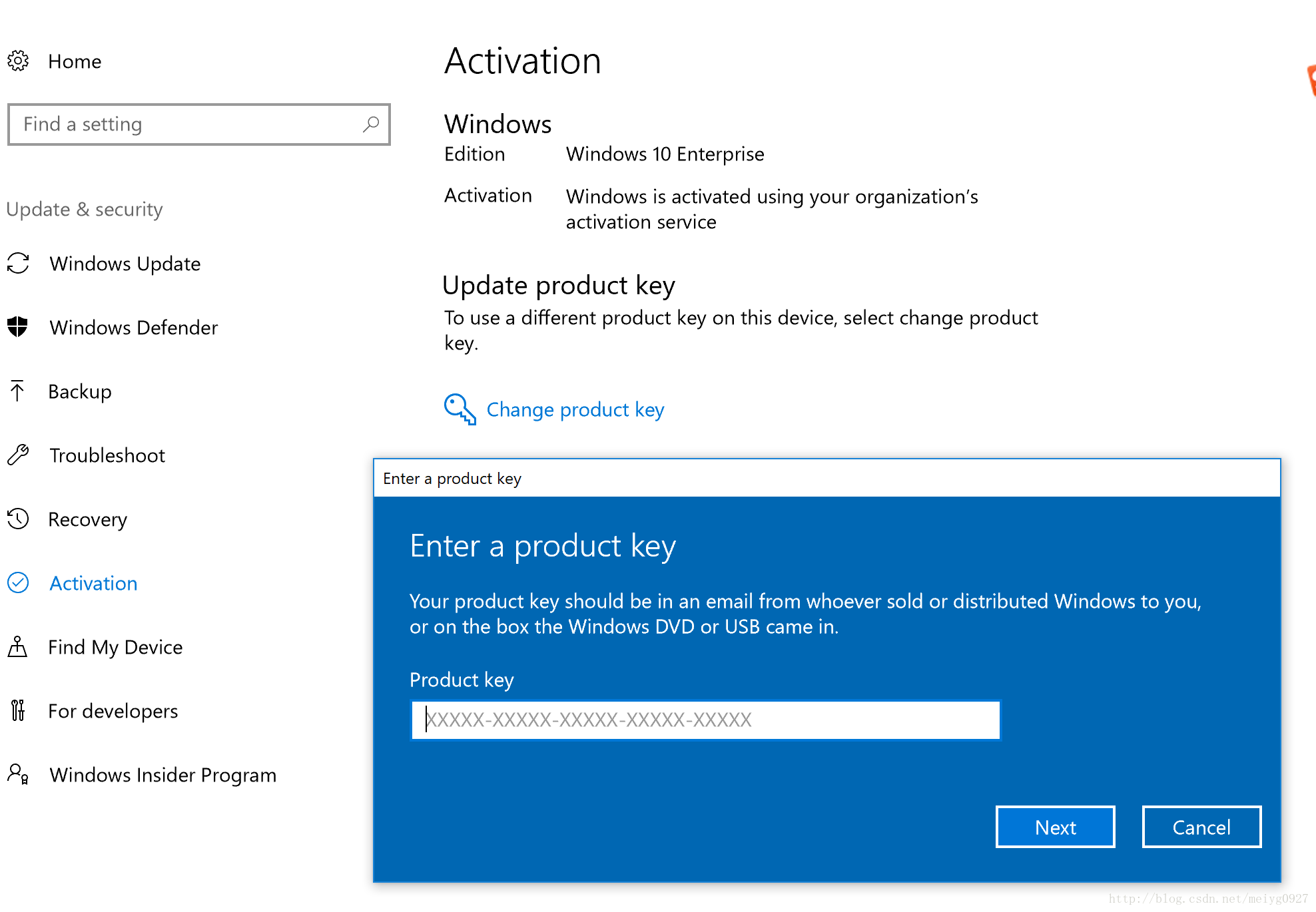Screen dimensions: 1316x912
Task: Click the search magnifier icon
Action: point(371,124)
